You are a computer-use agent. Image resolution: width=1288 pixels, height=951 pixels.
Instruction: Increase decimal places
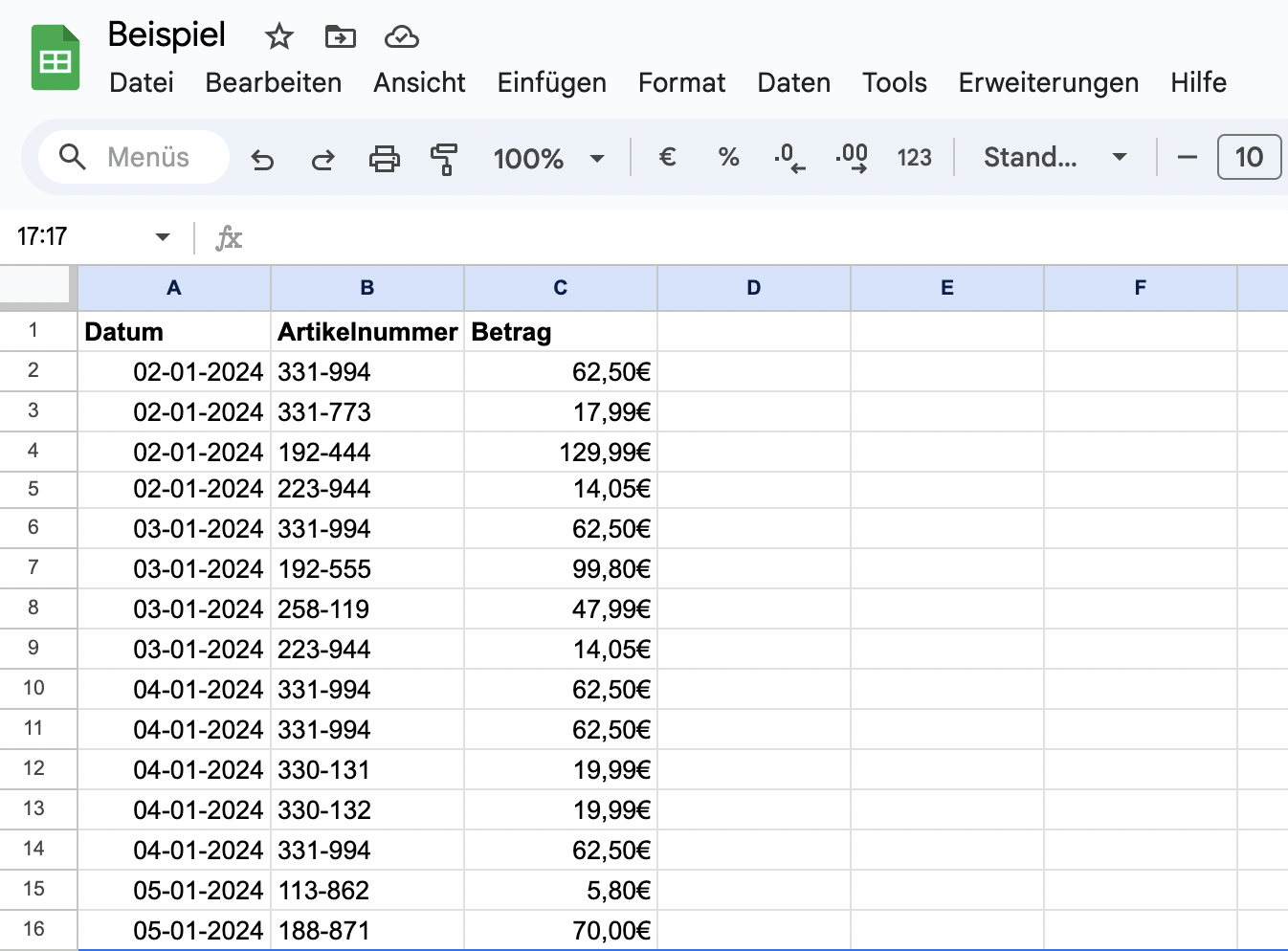coord(852,157)
